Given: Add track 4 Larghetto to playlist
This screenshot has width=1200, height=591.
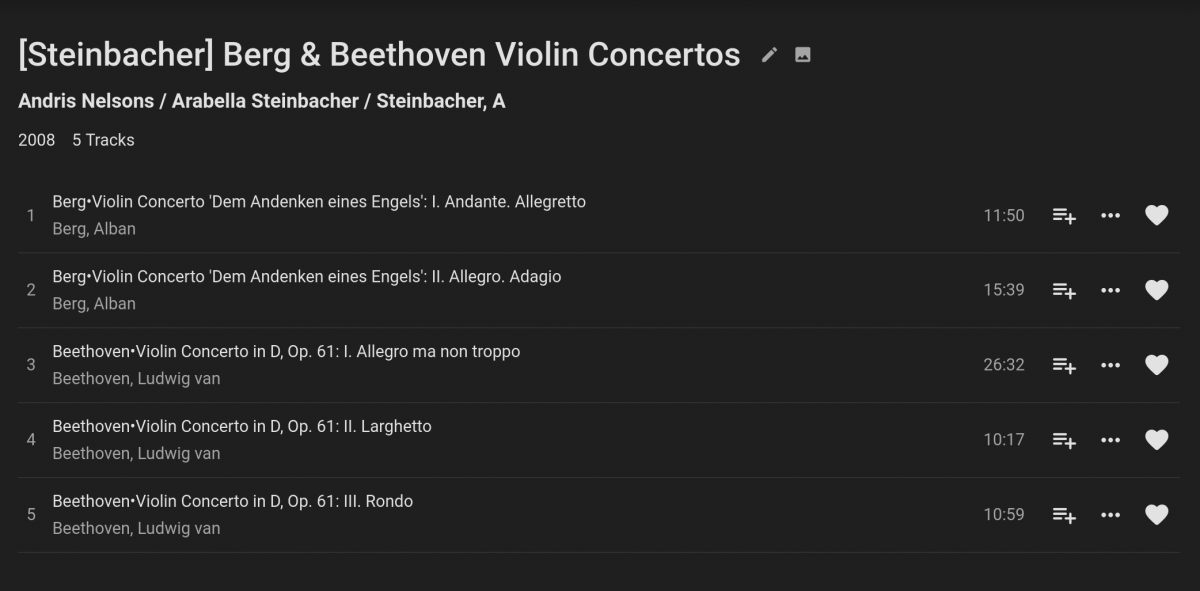Looking at the screenshot, I should [1064, 440].
